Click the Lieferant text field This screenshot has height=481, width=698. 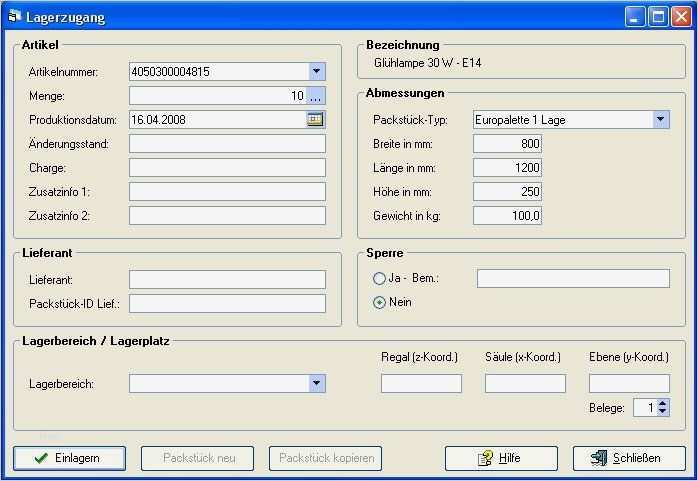(x=227, y=280)
